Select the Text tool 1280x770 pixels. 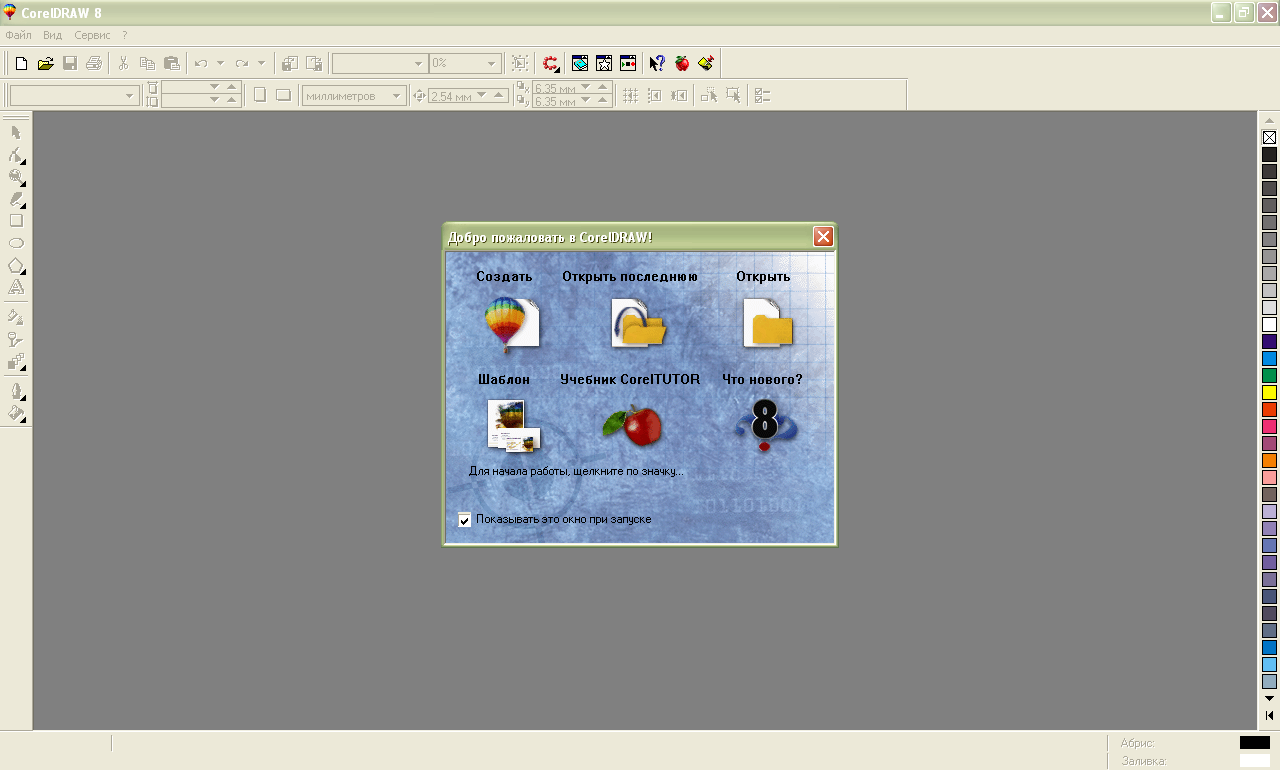[16, 287]
